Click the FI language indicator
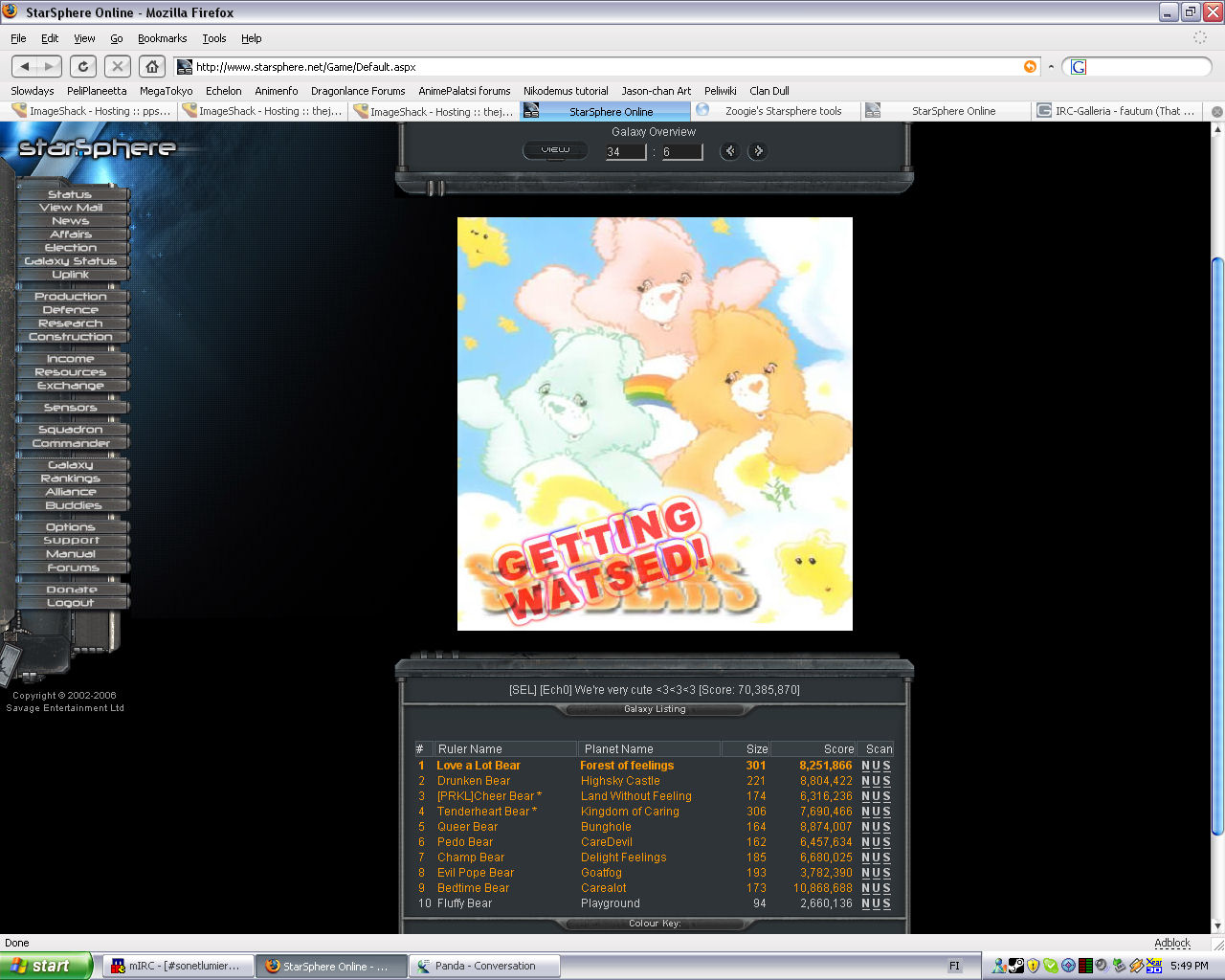 (x=954, y=966)
